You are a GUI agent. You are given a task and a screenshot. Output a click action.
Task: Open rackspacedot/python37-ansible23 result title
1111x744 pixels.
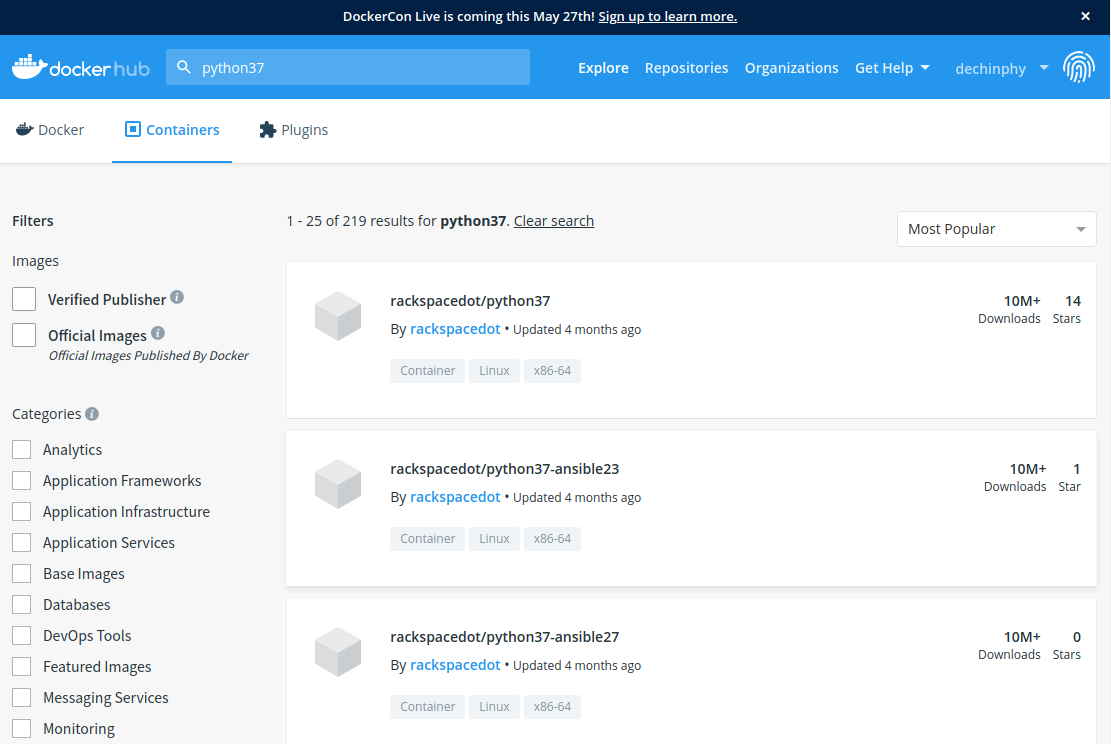pos(504,468)
